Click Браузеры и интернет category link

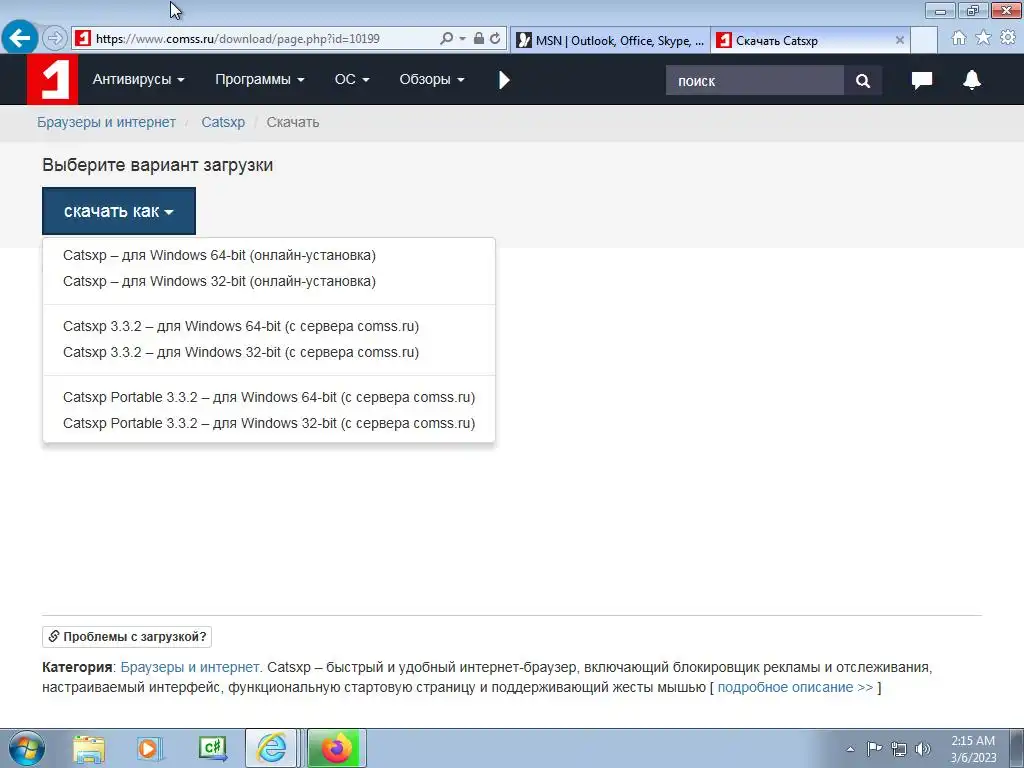point(191,667)
